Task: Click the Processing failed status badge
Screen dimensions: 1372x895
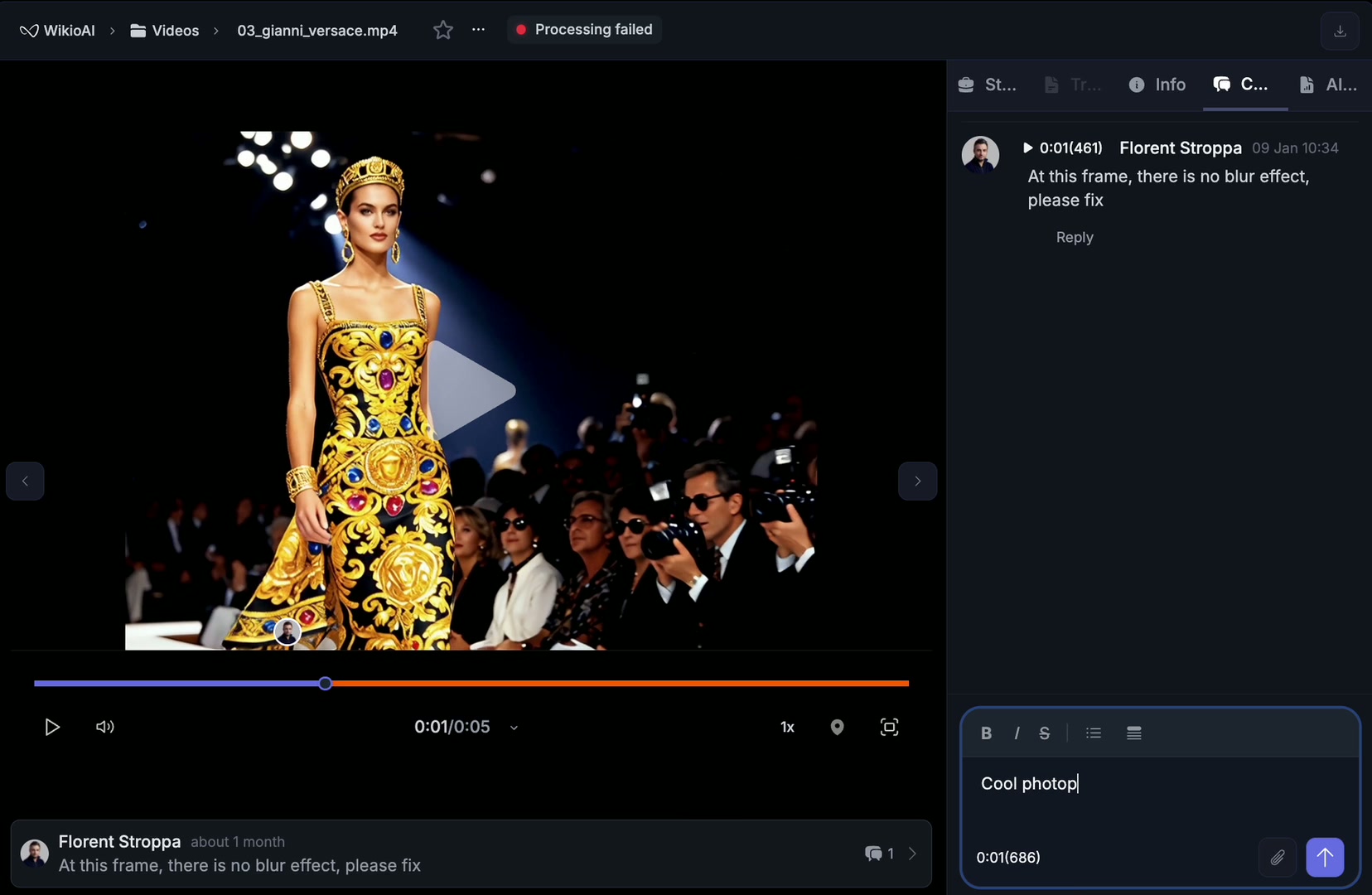Action: (584, 29)
